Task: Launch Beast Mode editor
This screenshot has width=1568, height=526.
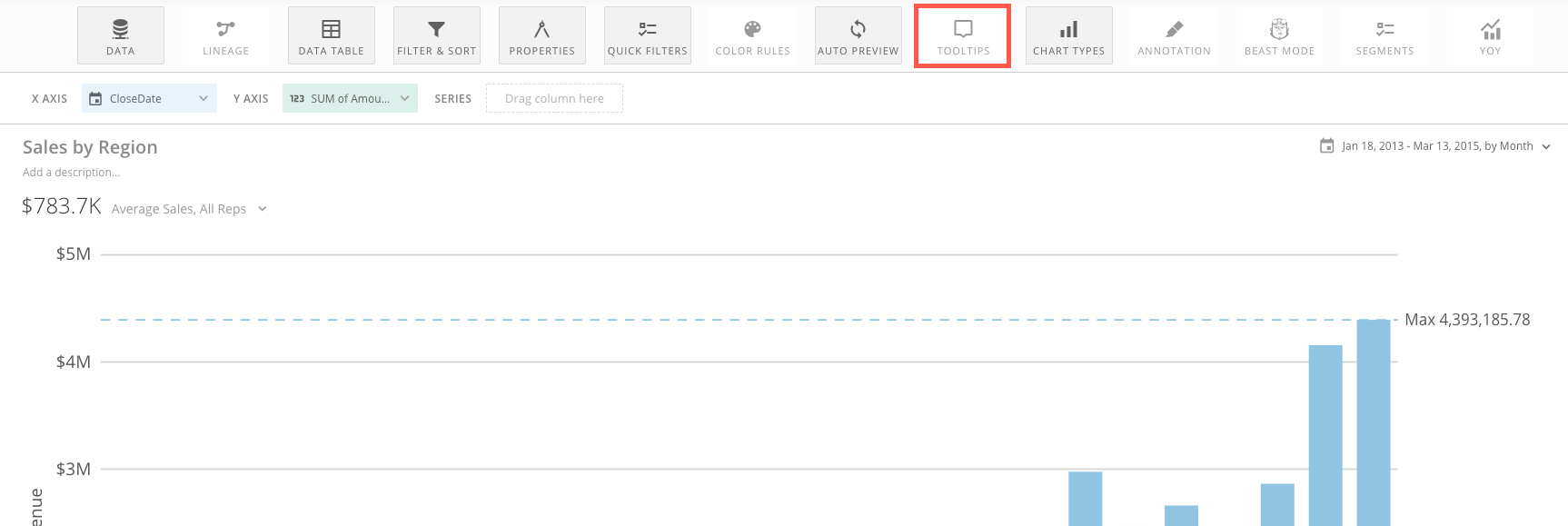Action: point(1279,36)
